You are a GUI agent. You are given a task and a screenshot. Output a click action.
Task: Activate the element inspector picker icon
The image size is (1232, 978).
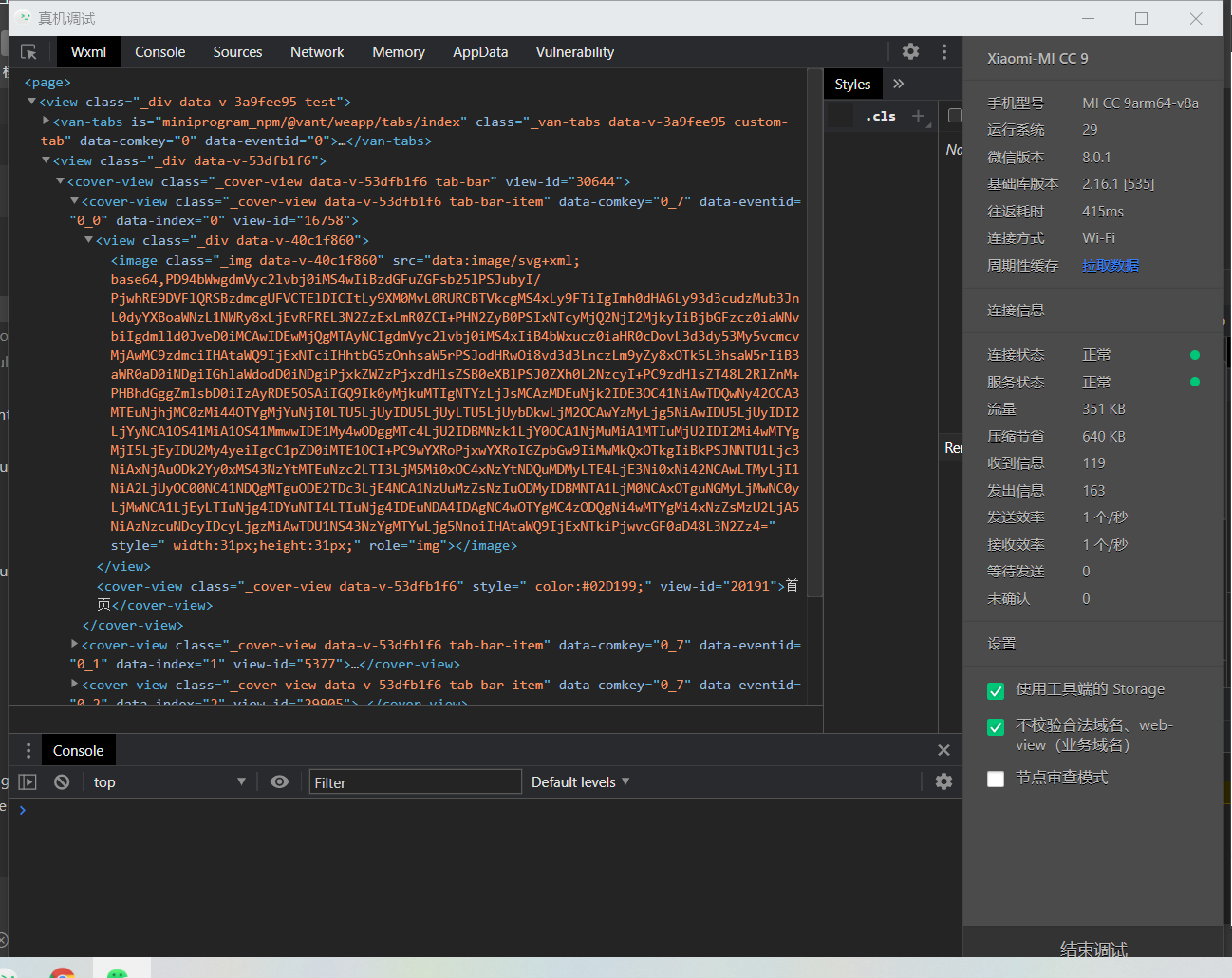[x=28, y=52]
